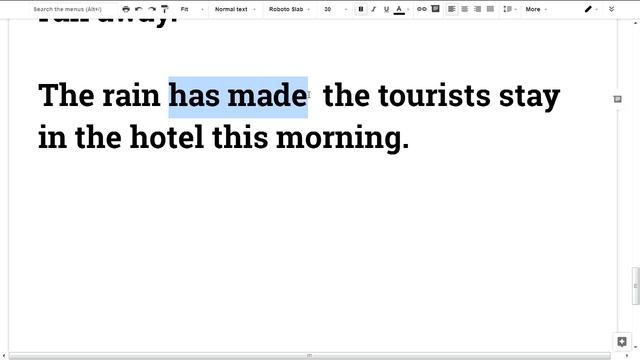Toggle bold formatting

(x=361, y=9)
